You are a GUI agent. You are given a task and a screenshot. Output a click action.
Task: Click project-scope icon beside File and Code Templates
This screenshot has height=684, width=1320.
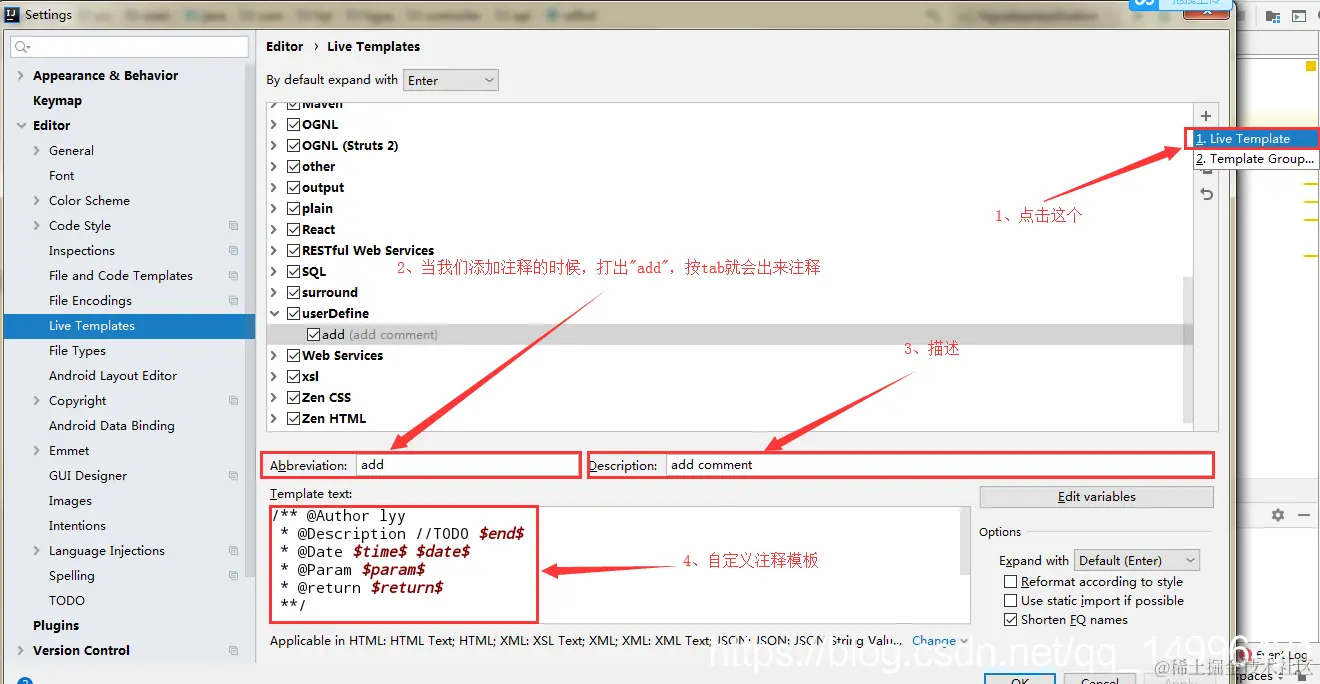234,276
